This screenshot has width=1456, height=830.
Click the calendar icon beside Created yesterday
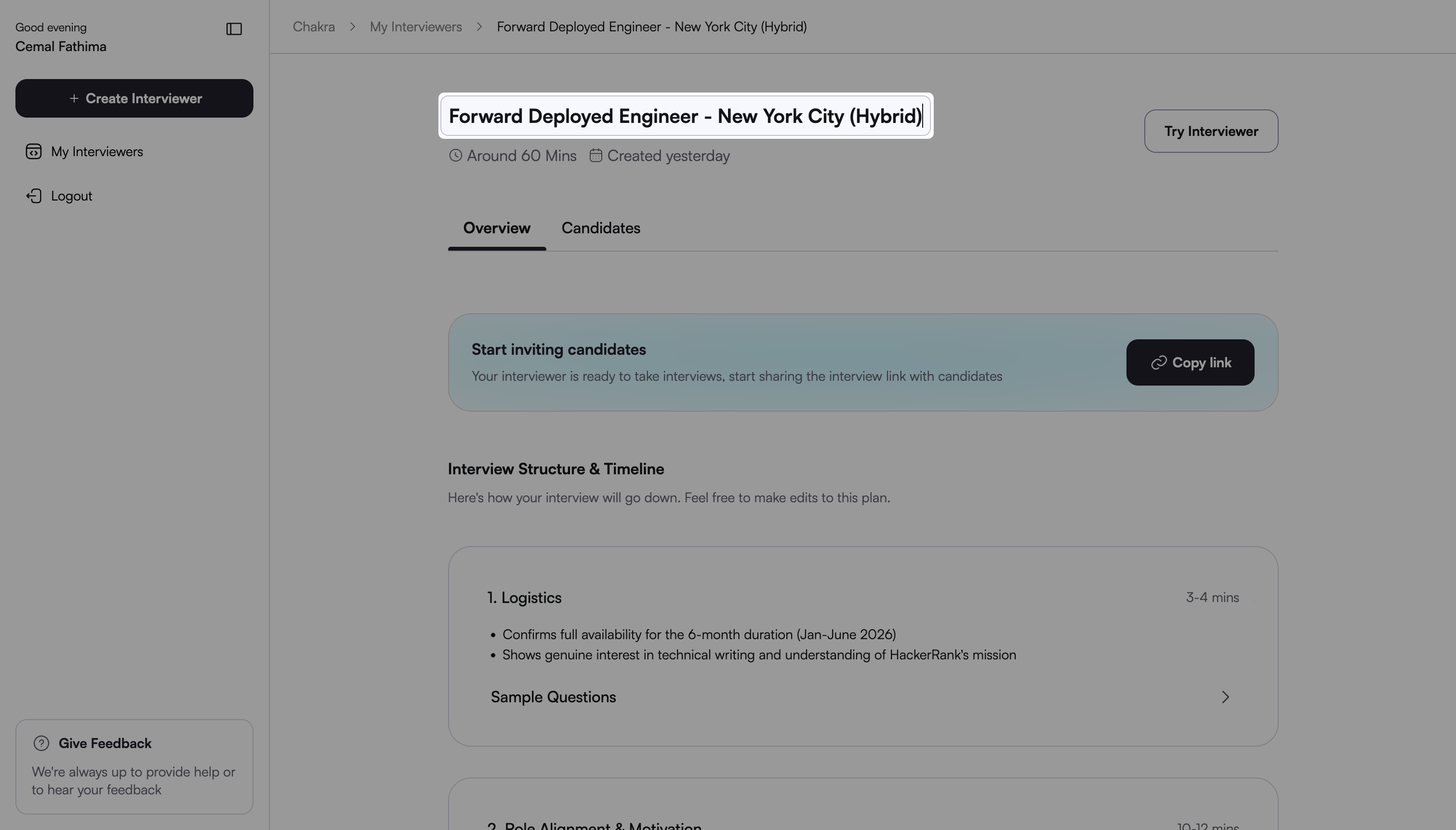tap(596, 156)
